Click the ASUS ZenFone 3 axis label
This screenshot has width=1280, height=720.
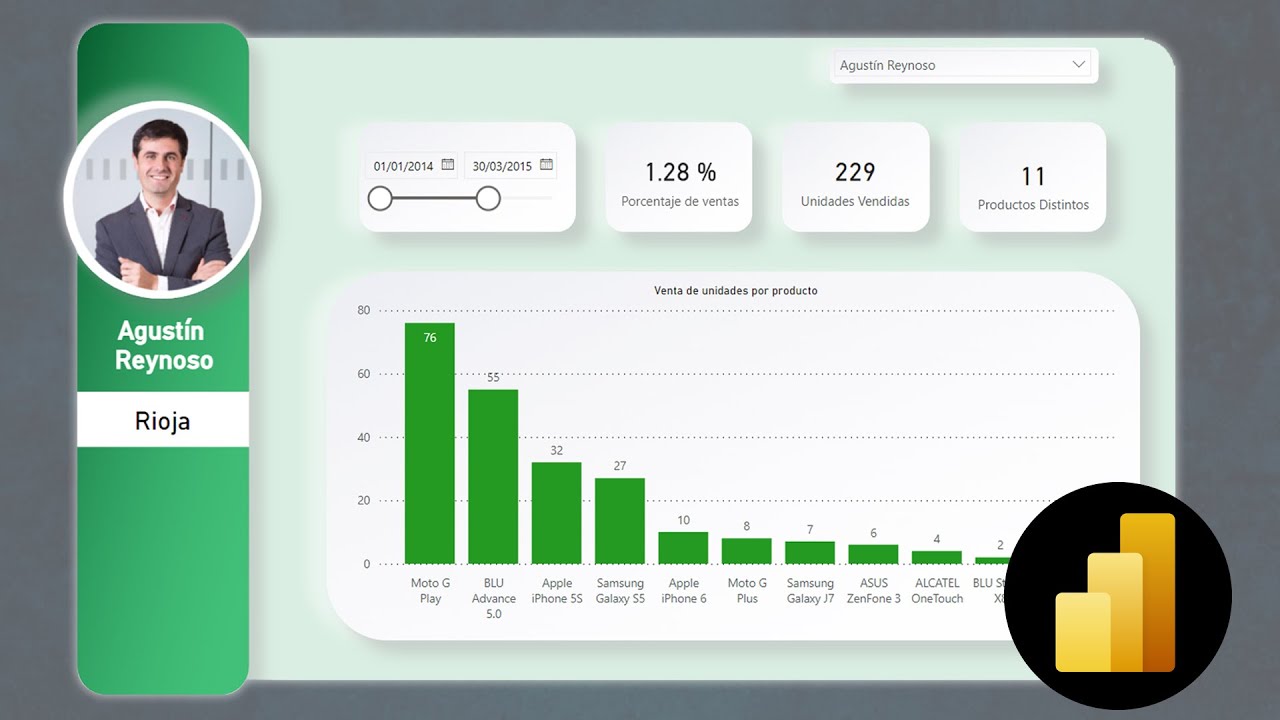(x=874, y=591)
